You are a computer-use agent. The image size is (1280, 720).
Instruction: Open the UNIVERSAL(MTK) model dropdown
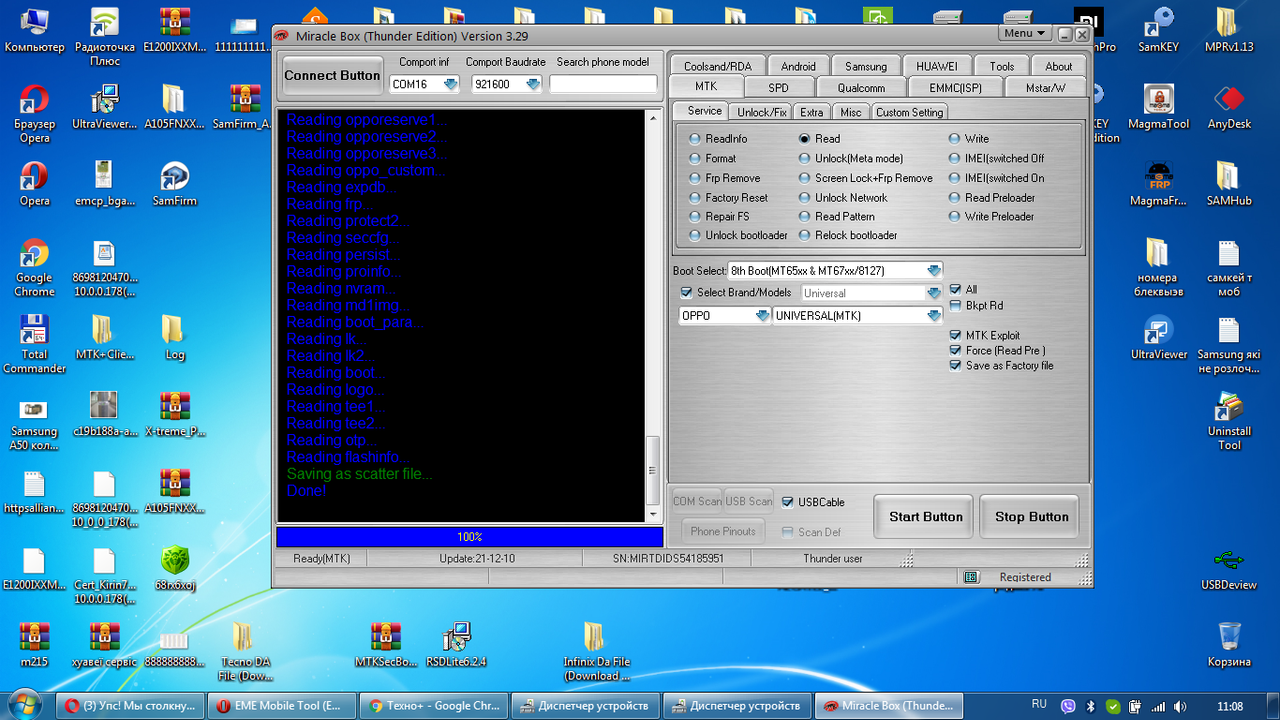click(934, 316)
